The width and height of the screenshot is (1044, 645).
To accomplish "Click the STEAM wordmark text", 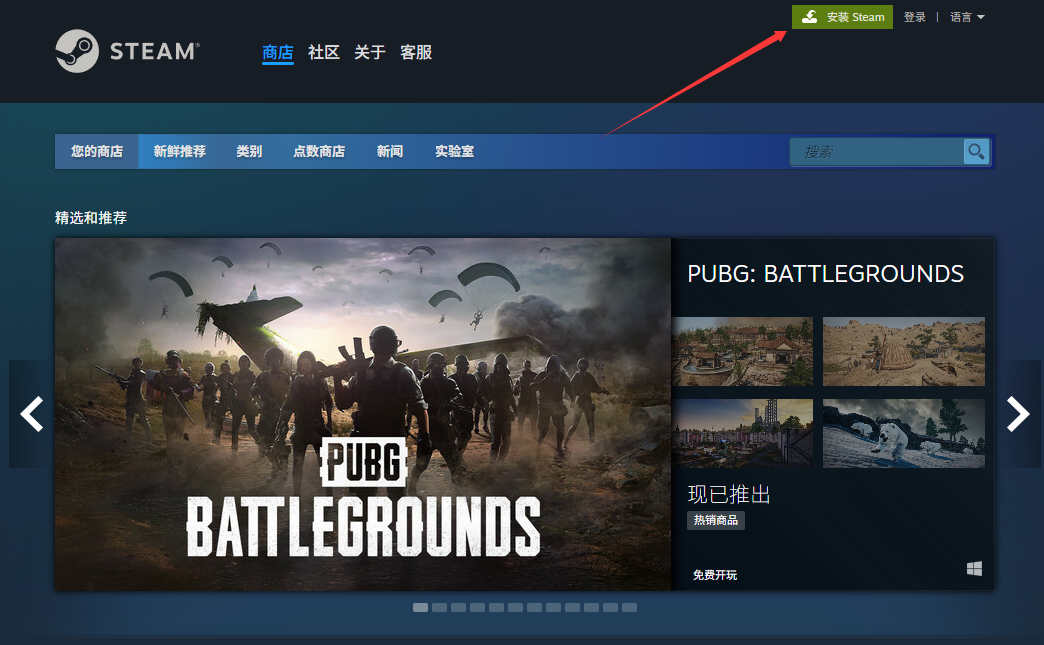I will [x=154, y=51].
